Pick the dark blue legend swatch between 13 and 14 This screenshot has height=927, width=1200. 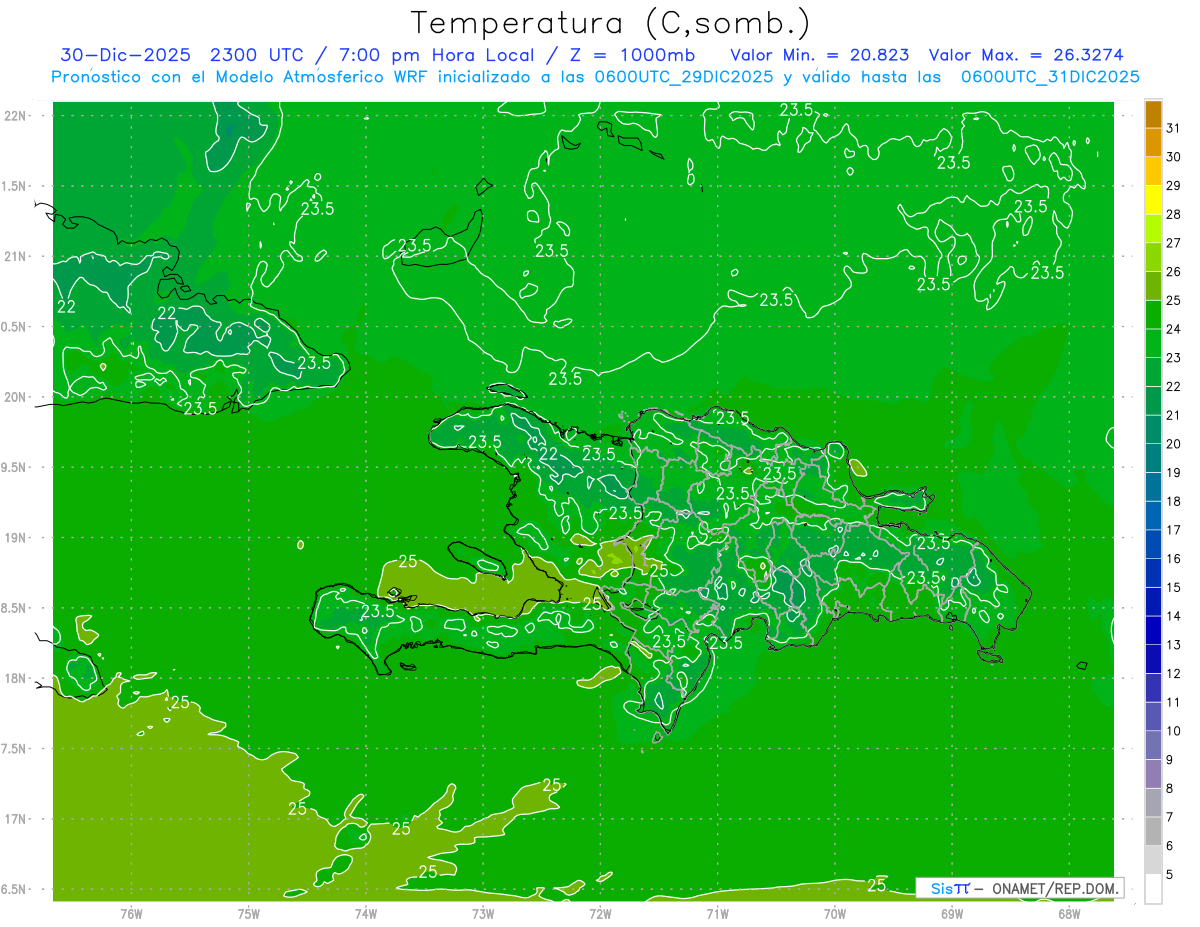click(1153, 631)
